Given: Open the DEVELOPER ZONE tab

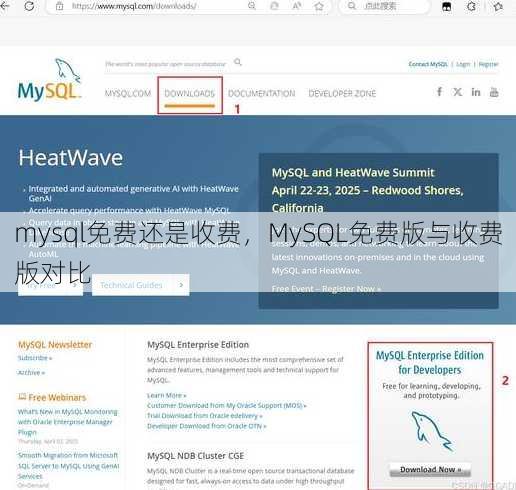Looking at the screenshot, I should pyautogui.click(x=342, y=93).
